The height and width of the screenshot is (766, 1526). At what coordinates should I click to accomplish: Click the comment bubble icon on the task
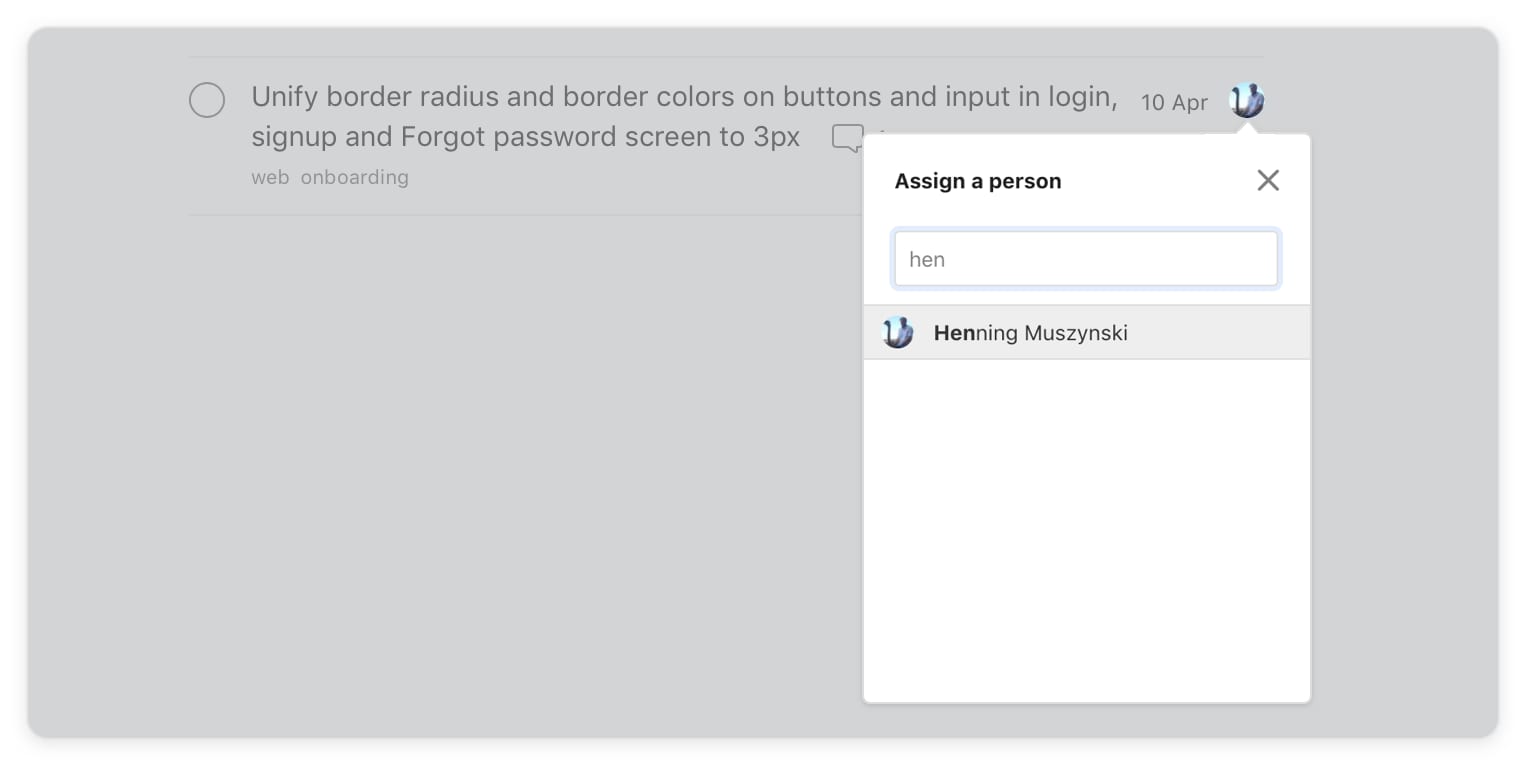tap(846, 137)
